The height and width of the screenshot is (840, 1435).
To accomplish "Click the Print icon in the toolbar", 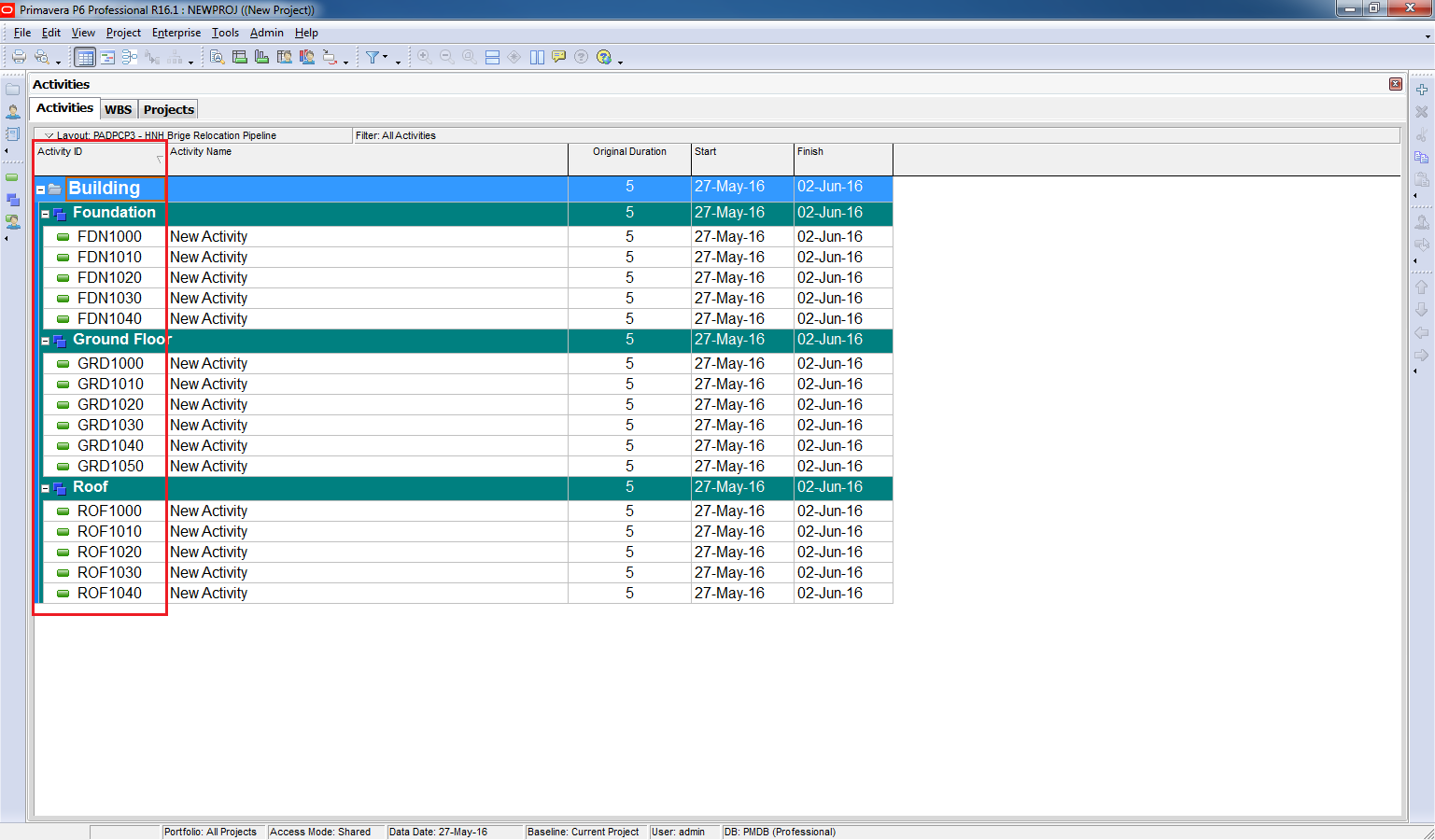I will click(x=19, y=57).
